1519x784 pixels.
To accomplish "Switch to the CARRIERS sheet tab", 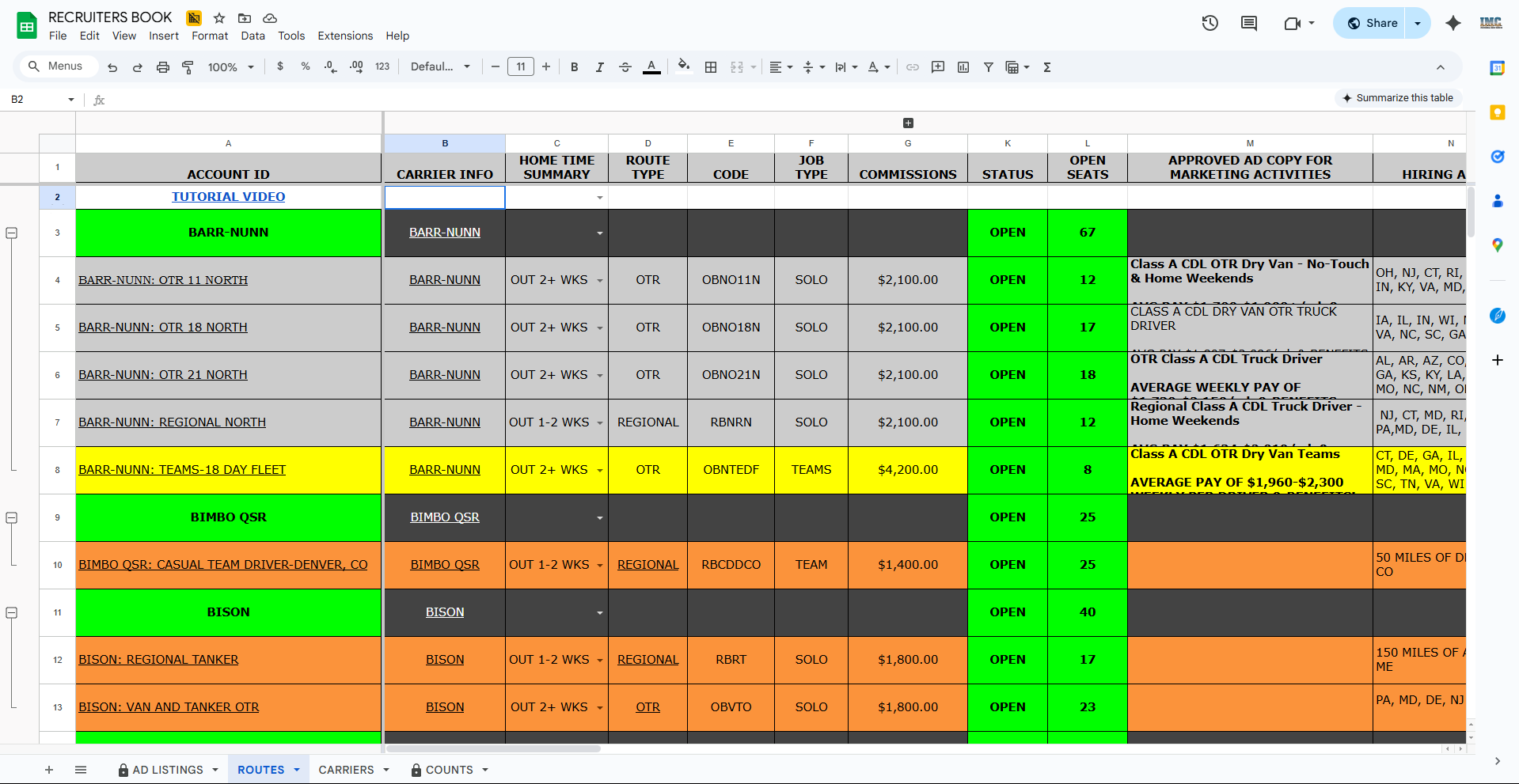I will [346, 770].
